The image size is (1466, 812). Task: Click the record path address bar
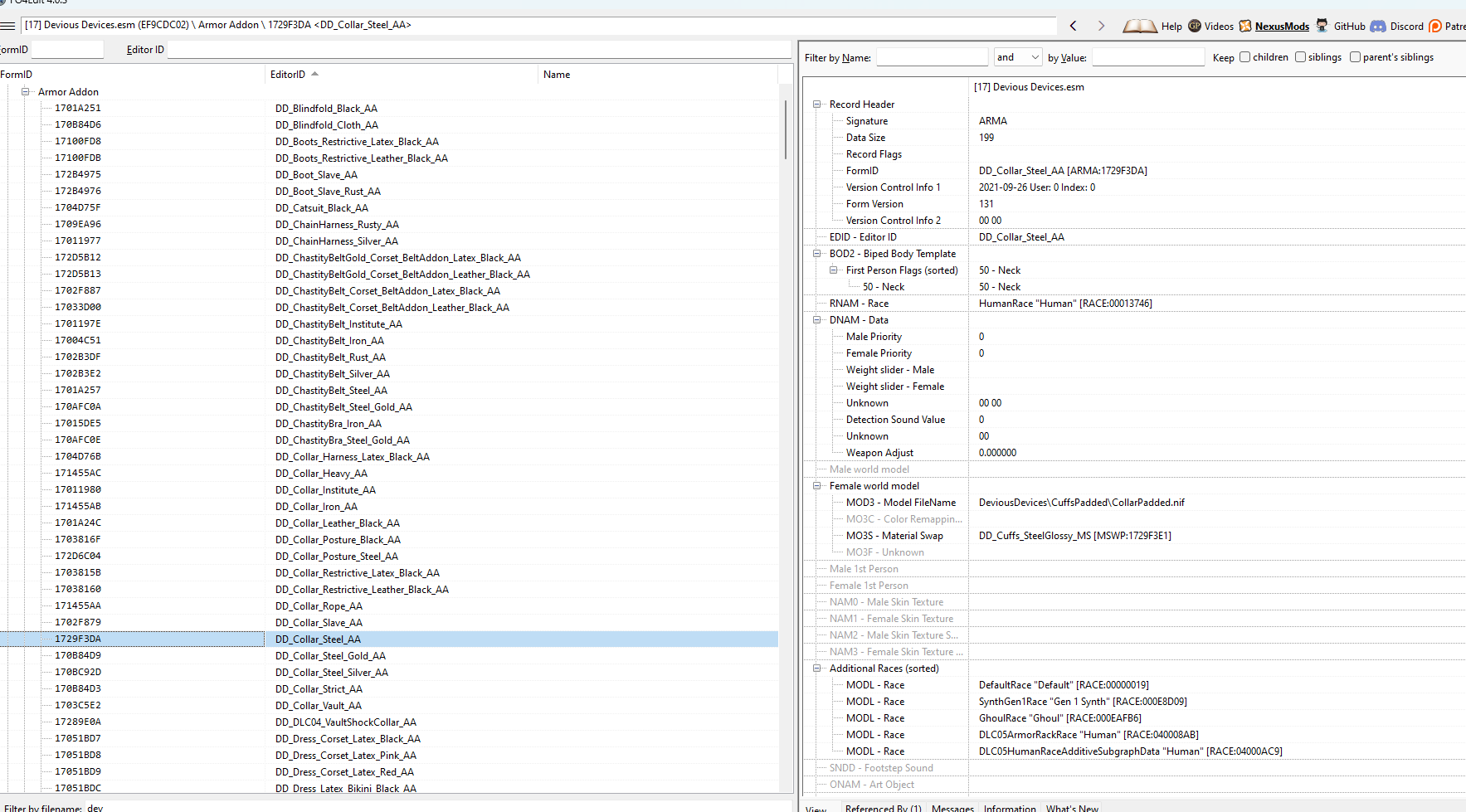point(538,25)
